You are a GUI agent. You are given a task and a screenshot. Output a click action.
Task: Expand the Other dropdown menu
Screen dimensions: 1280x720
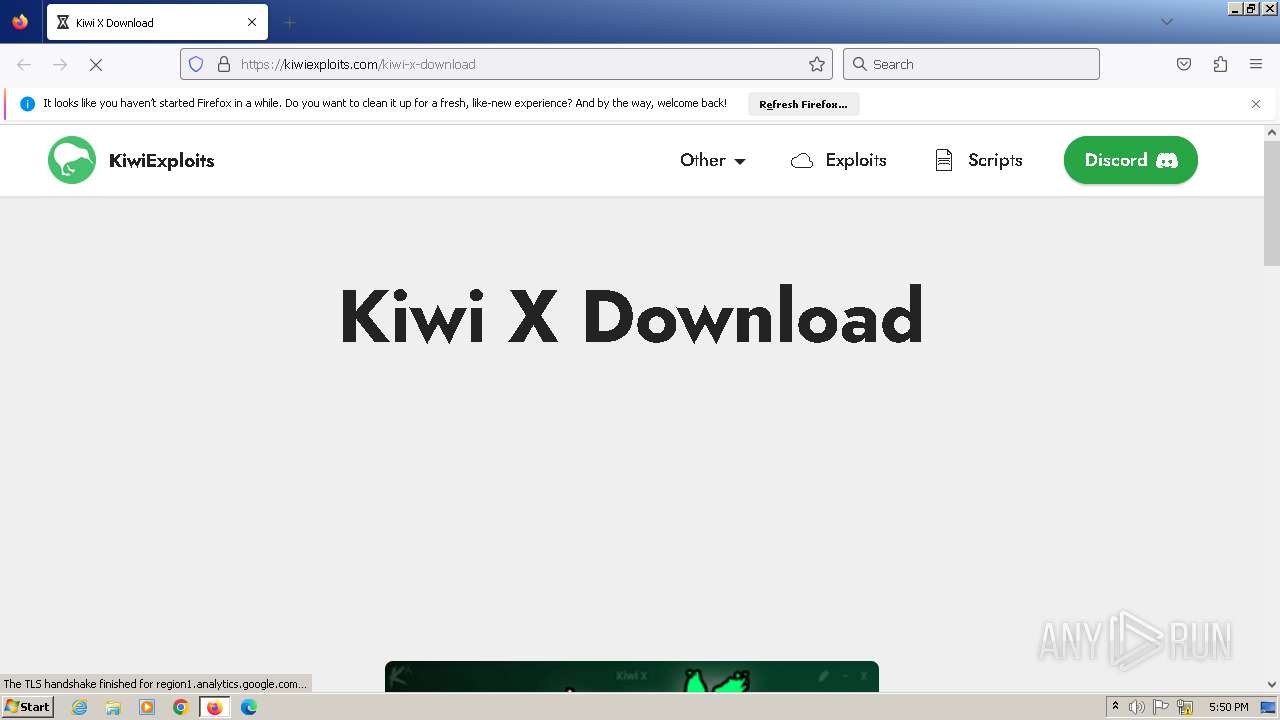[713, 160]
